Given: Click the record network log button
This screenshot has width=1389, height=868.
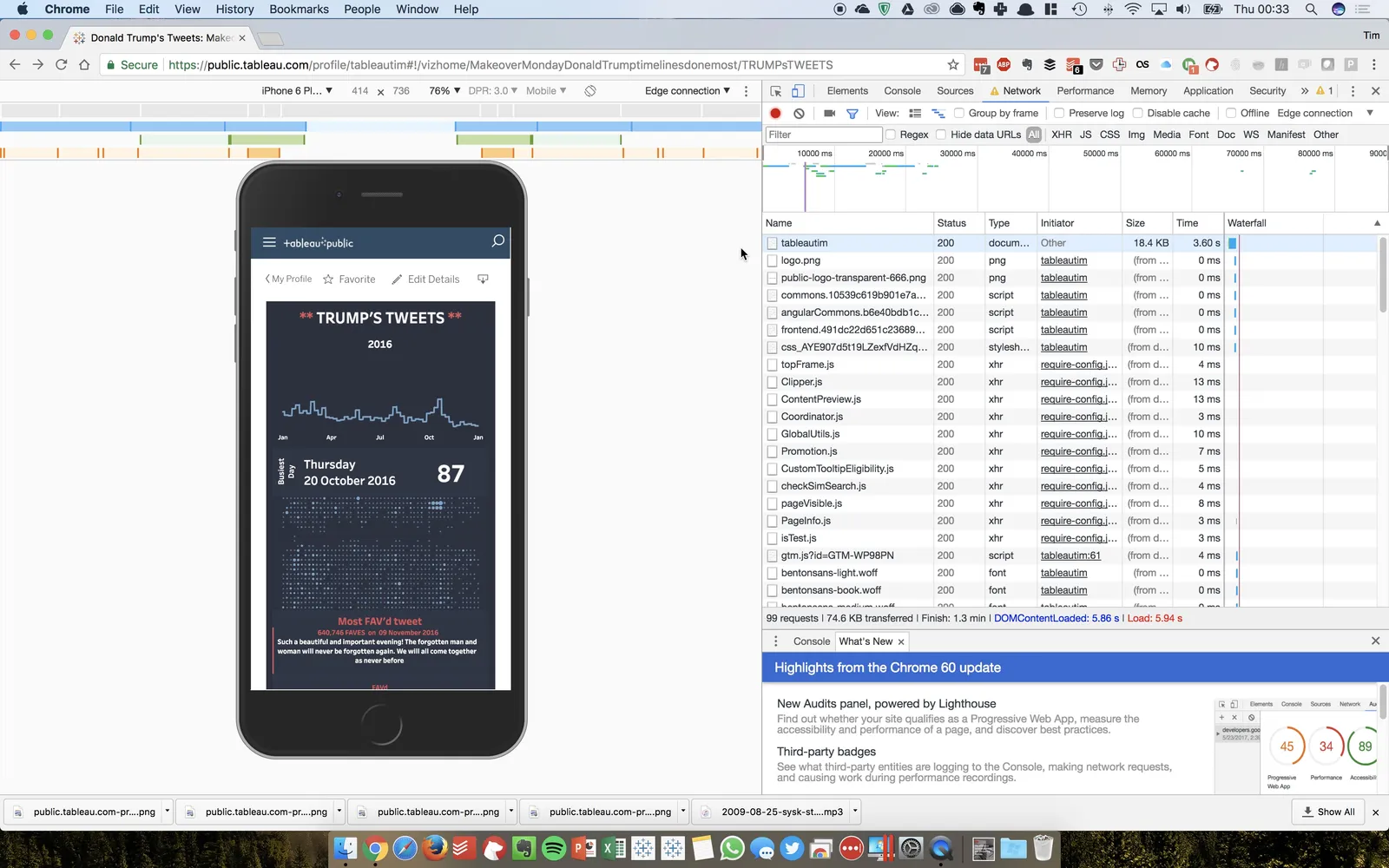Looking at the screenshot, I should tap(775, 113).
